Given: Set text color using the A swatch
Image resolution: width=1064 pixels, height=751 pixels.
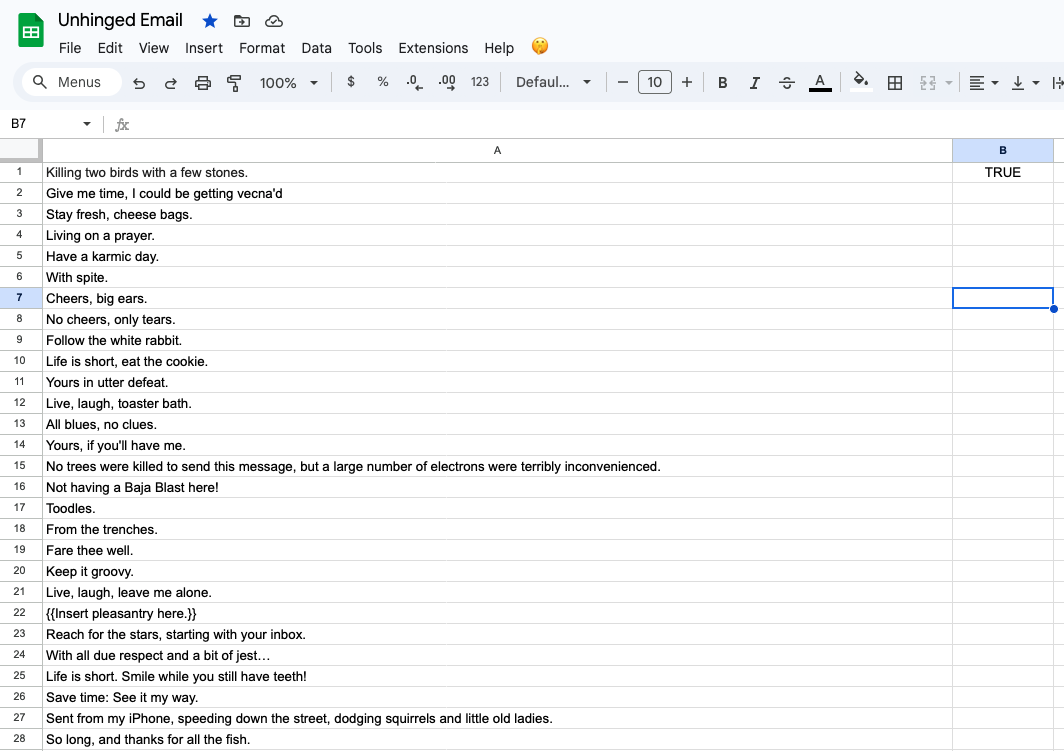Looking at the screenshot, I should pyautogui.click(x=820, y=82).
